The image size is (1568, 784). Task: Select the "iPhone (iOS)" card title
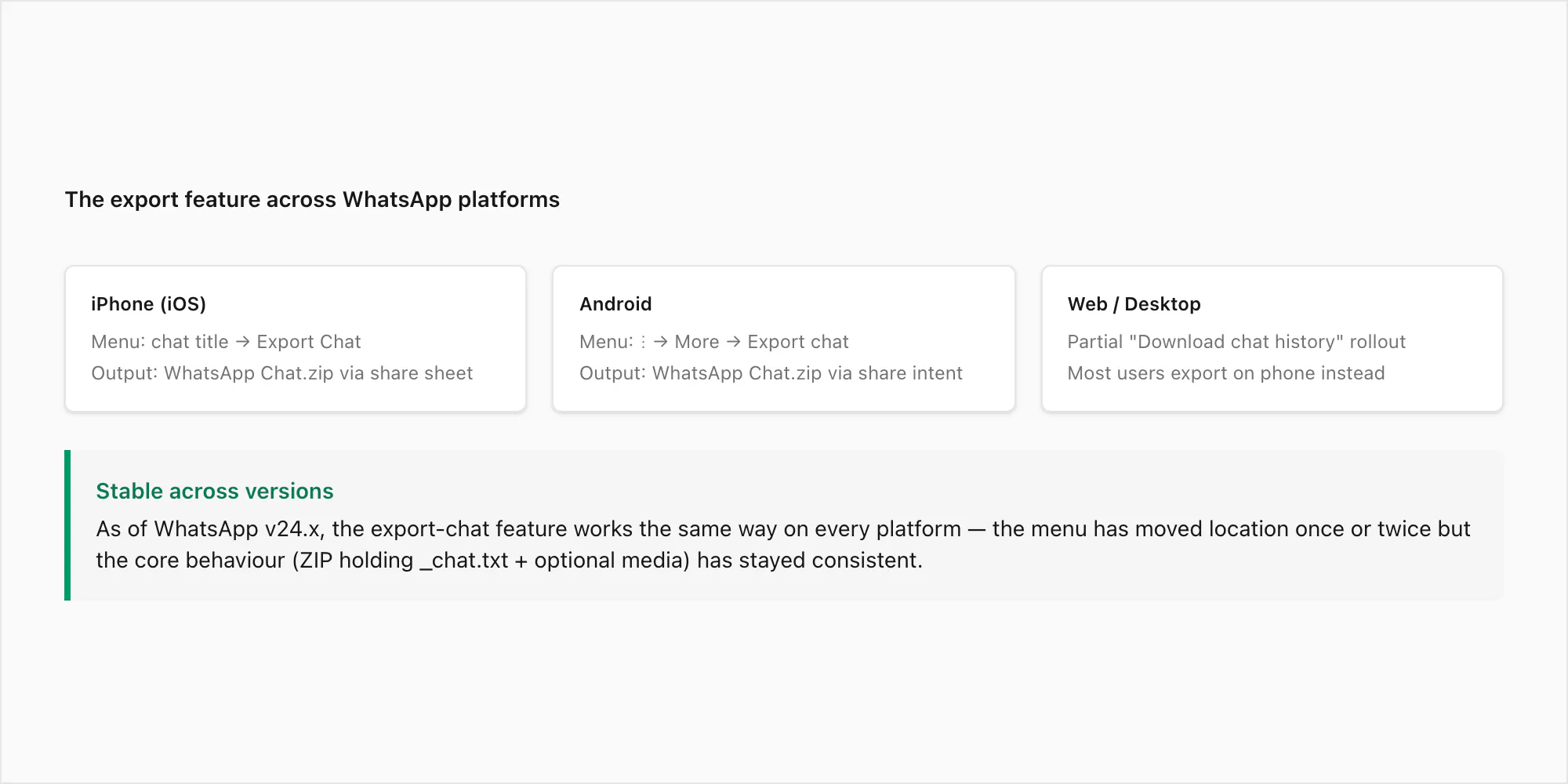[x=148, y=304]
